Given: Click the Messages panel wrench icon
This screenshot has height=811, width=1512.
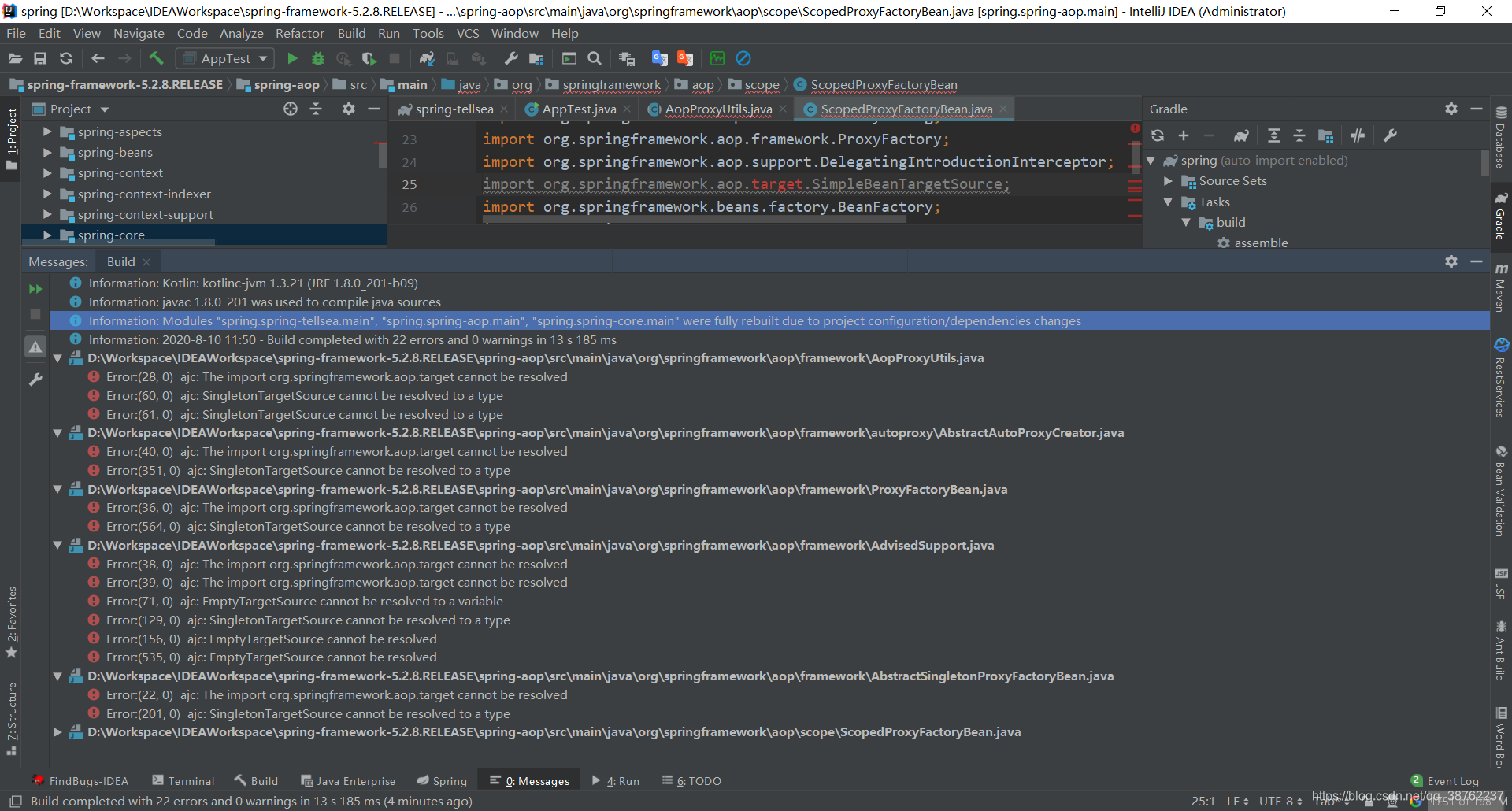Looking at the screenshot, I should [35, 380].
